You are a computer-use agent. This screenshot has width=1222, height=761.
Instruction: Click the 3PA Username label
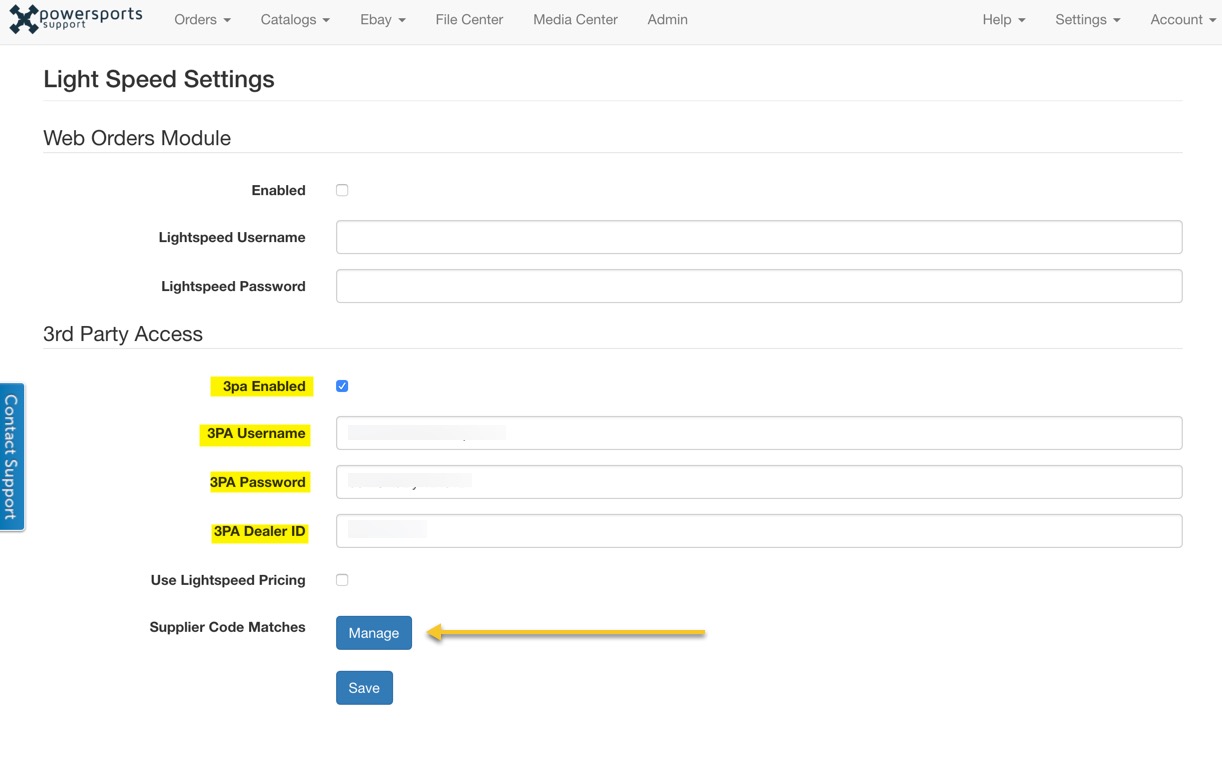click(256, 433)
